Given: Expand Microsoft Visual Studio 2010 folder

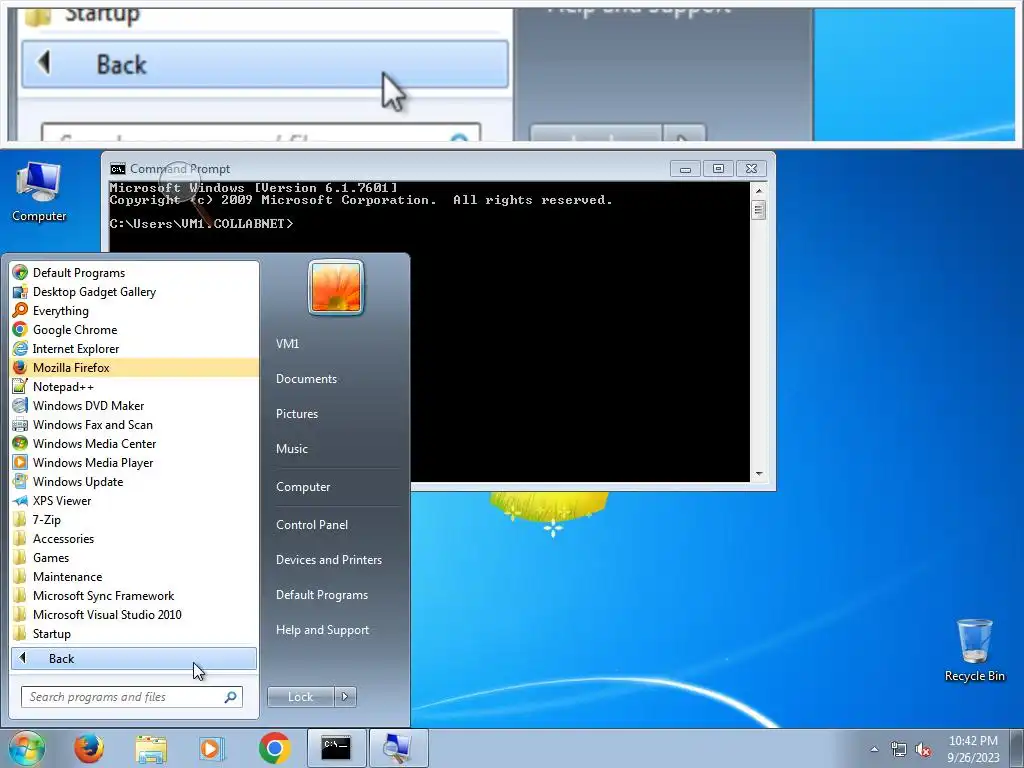Looking at the screenshot, I should (x=134, y=615).
